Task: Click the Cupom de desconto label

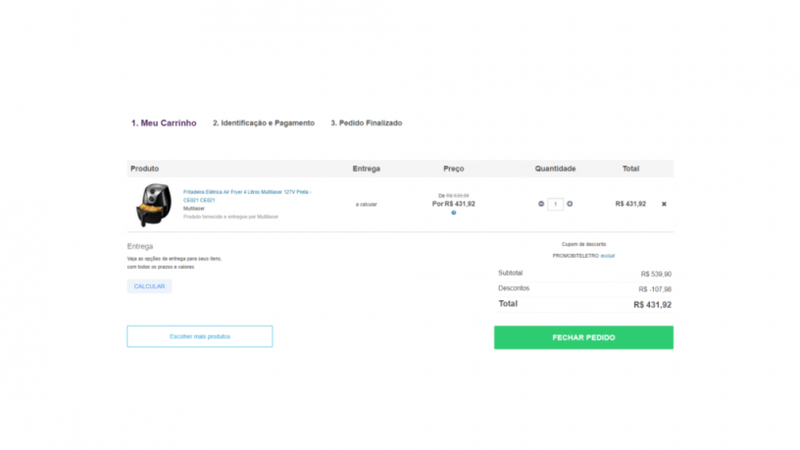Action: (583, 244)
